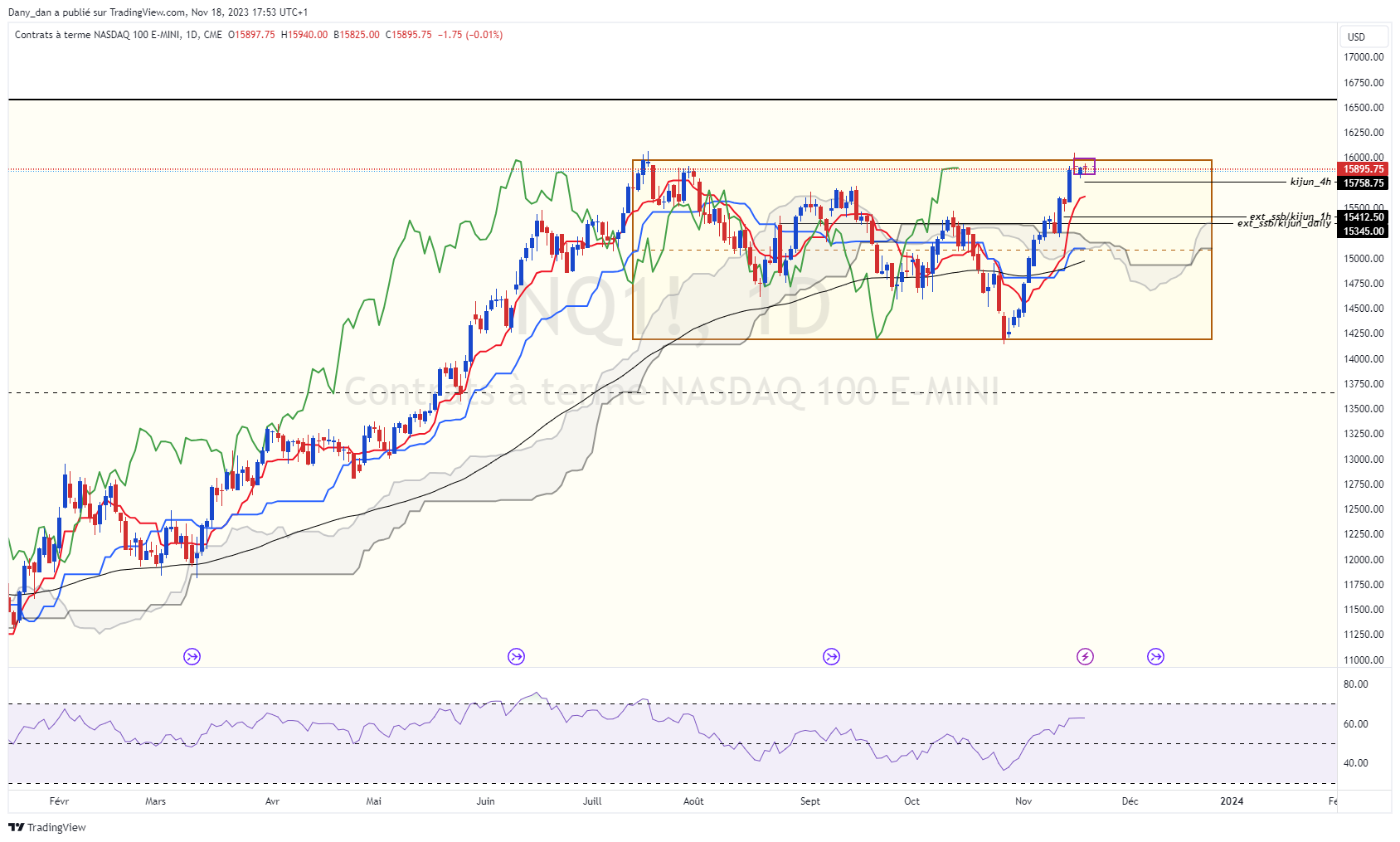Select the December contract rollover marker
Screen dimensions: 1400x842
click(1155, 657)
